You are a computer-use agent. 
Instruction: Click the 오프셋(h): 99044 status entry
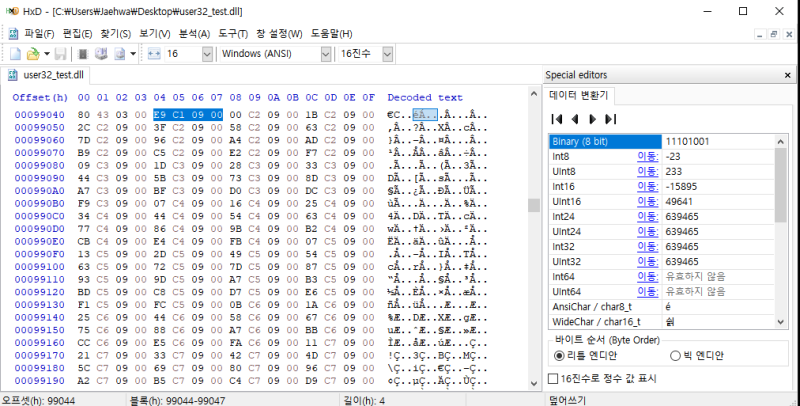38,400
